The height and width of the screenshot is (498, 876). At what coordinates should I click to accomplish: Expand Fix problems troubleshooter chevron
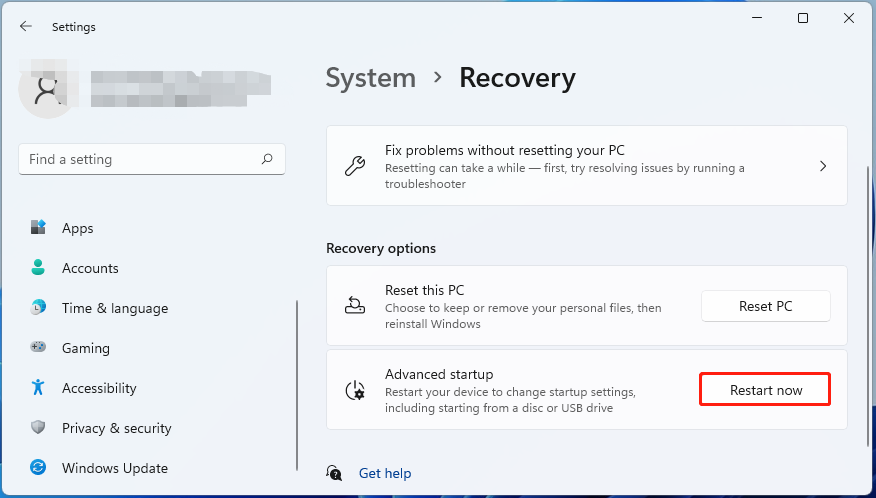pyautogui.click(x=823, y=166)
